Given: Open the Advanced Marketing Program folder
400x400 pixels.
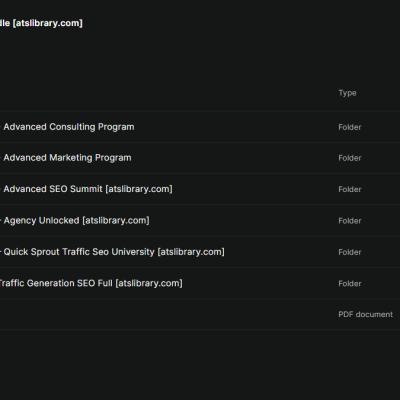Looking at the screenshot, I should [67, 158].
